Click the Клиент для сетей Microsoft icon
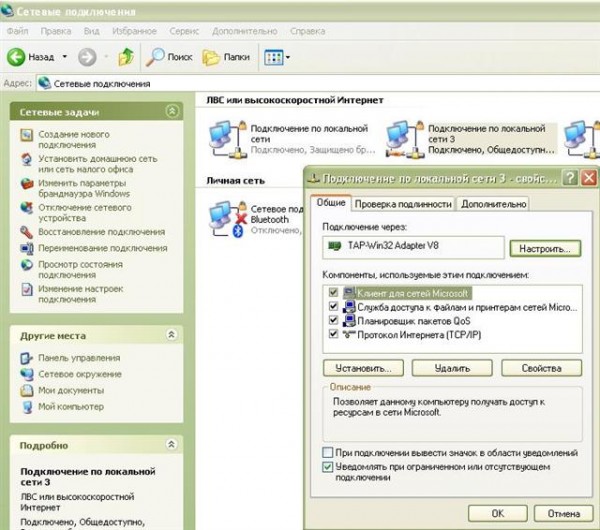600x530 pixels. [x=349, y=293]
